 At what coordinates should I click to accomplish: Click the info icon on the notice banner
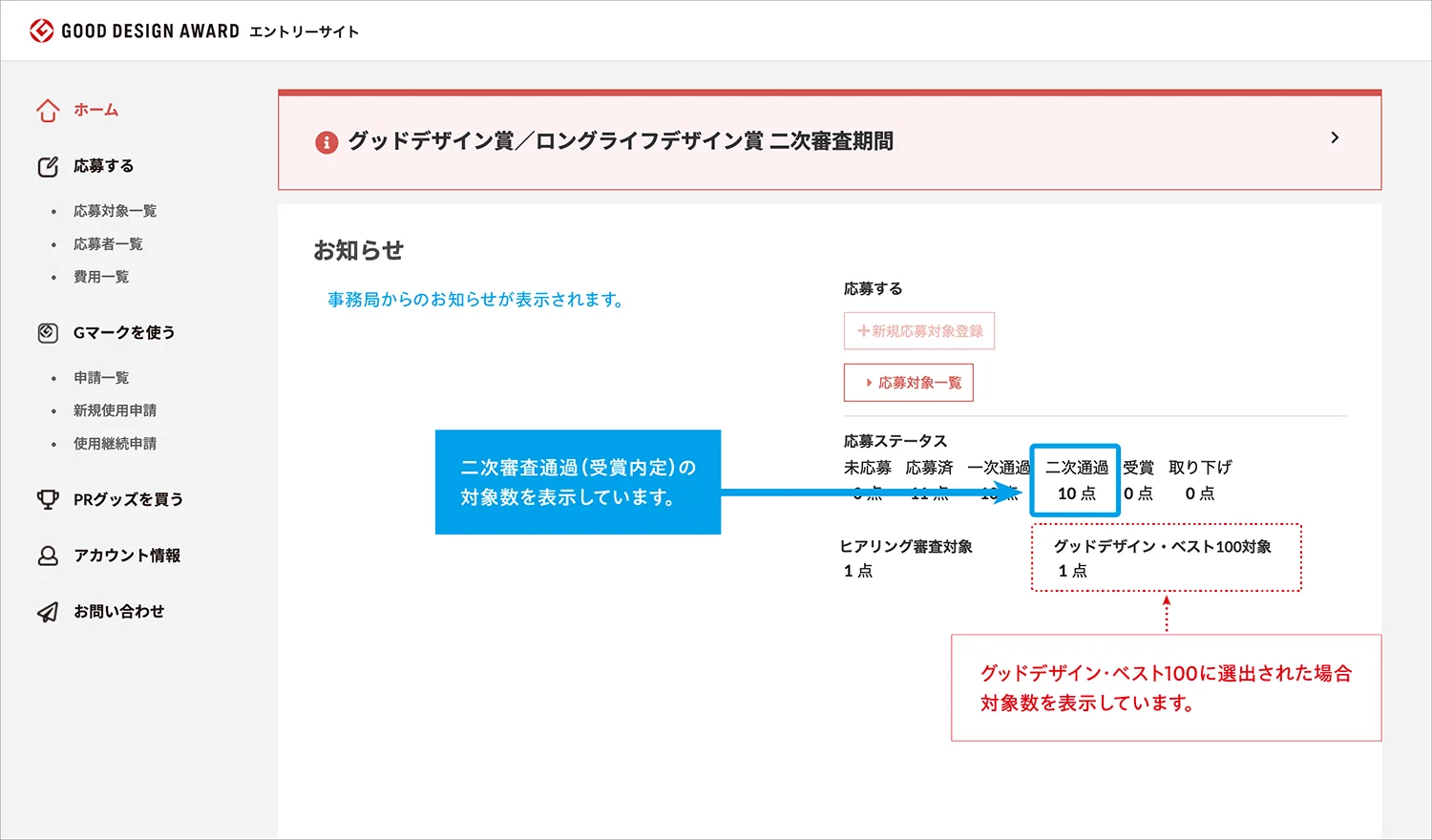(326, 140)
